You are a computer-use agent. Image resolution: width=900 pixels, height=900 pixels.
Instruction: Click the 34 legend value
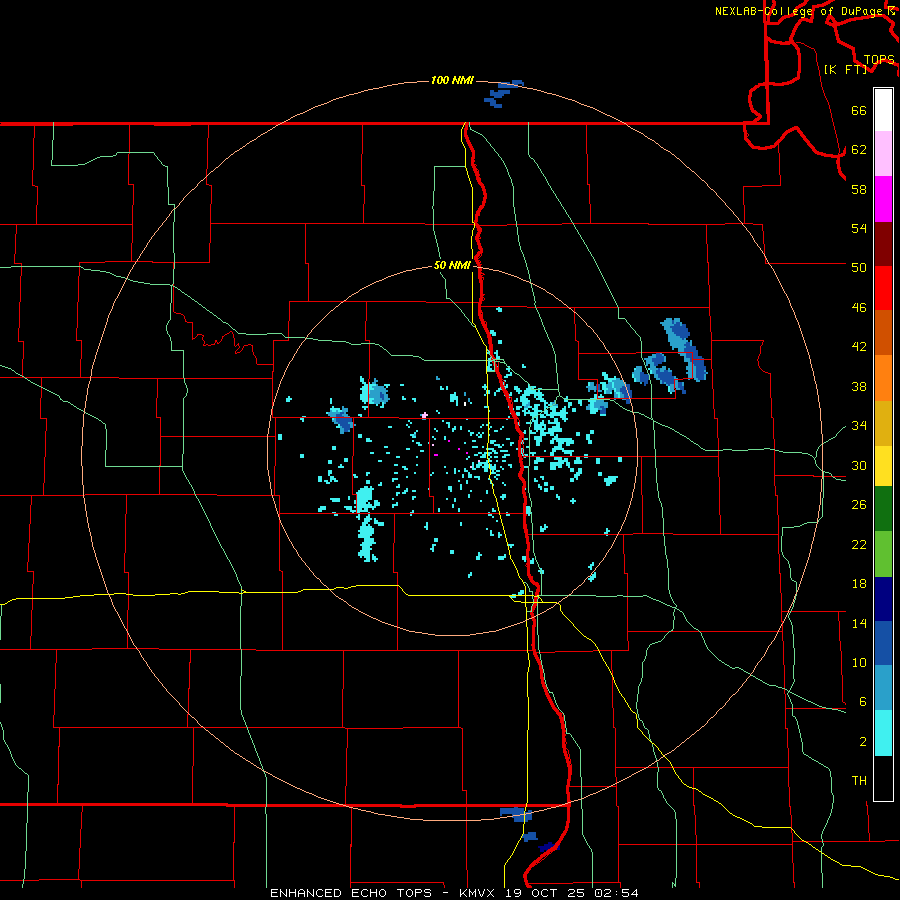(859, 425)
